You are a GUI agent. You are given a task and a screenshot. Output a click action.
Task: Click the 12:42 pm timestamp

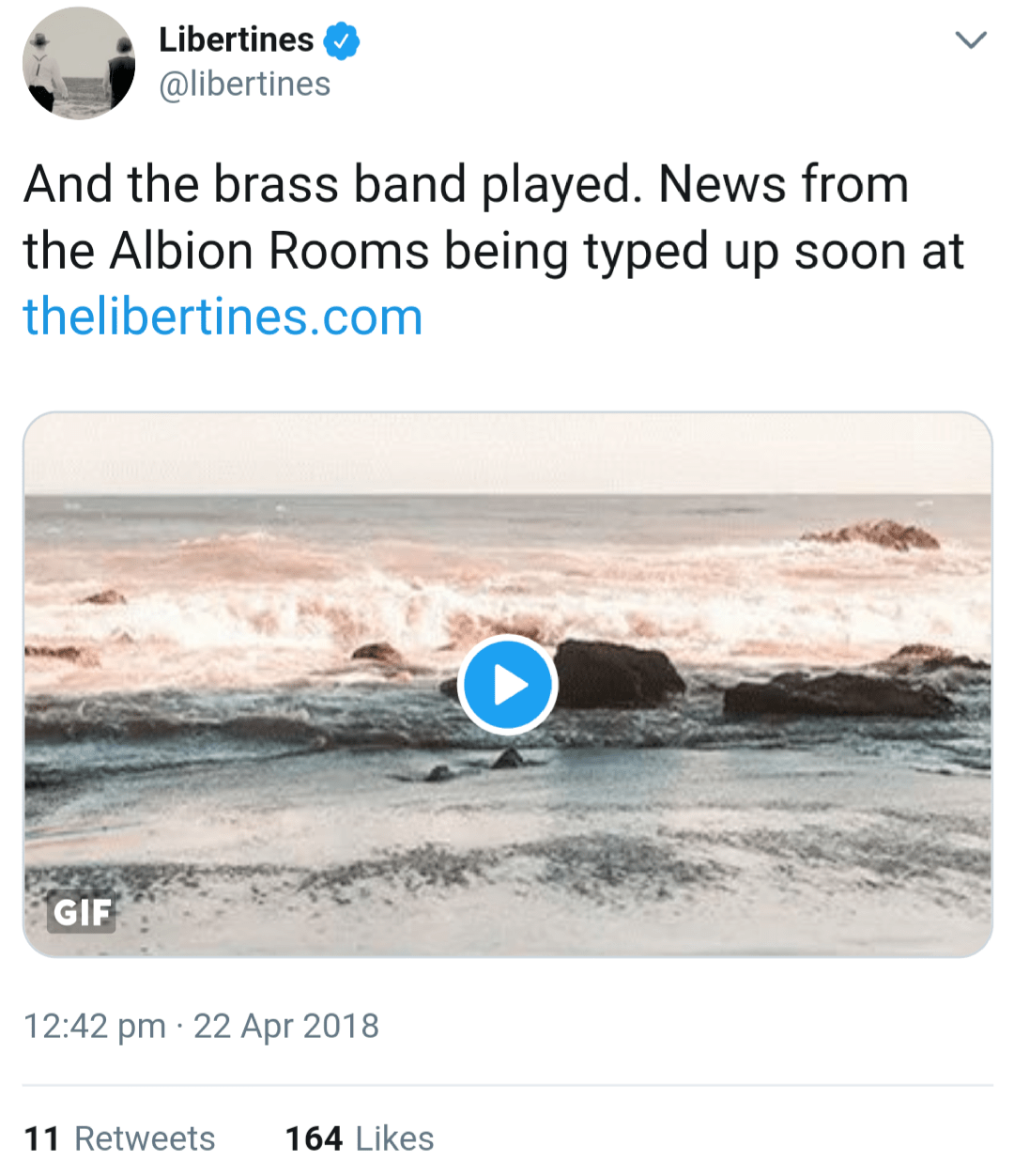94,1026
